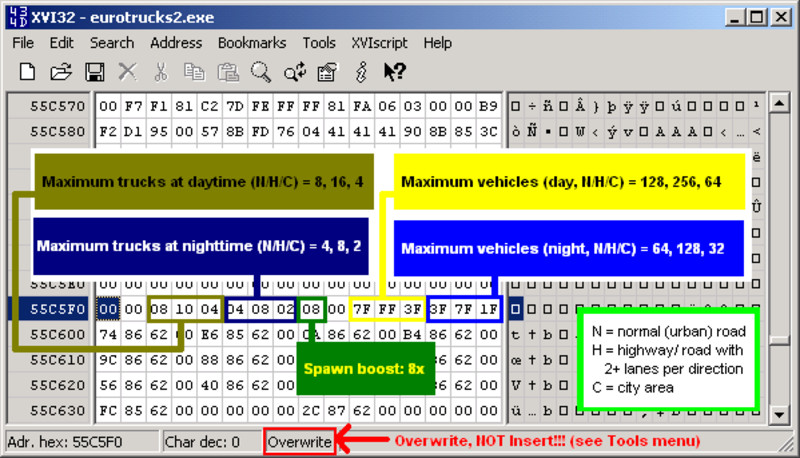This screenshot has width=800, height=458.
Task: Click the Find again magnifier-arrow icon
Action: [x=295, y=72]
